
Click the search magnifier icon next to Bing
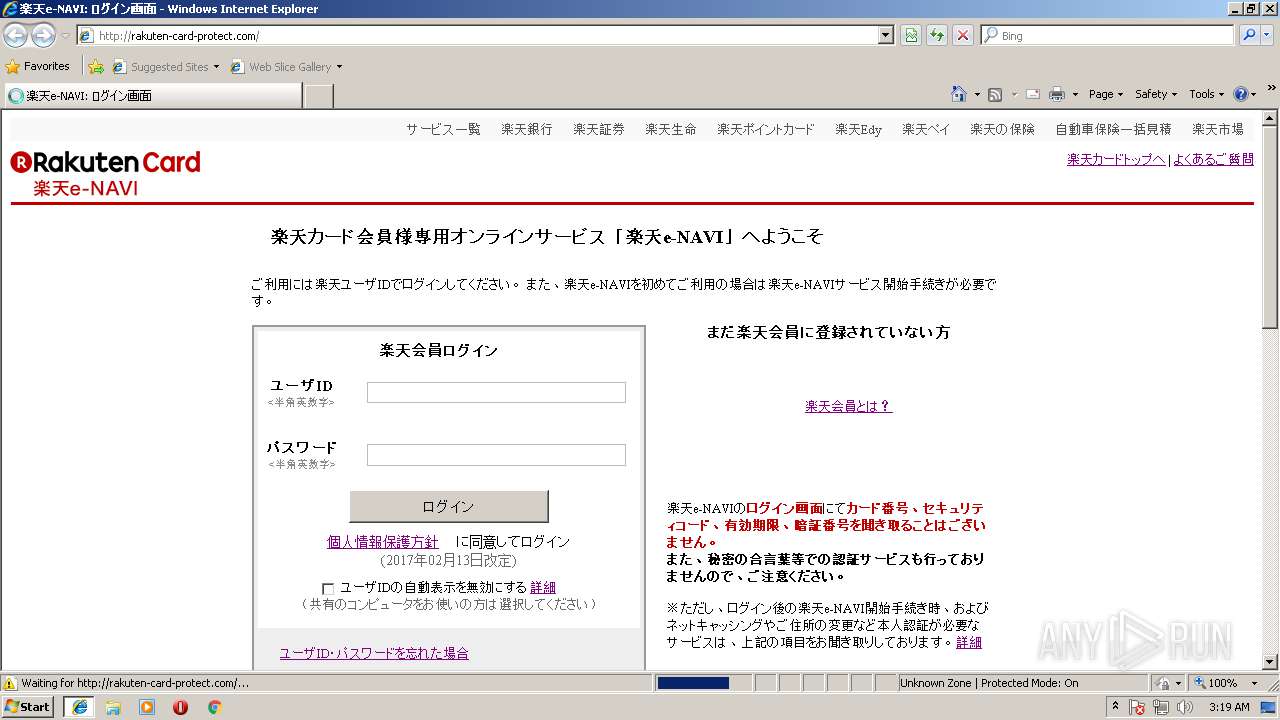pos(1249,35)
